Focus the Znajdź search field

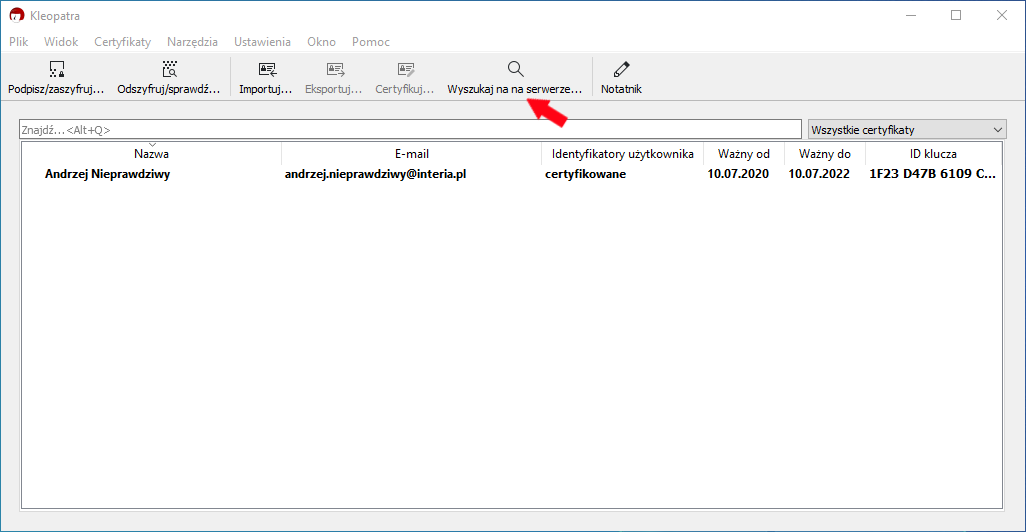pos(410,130)
